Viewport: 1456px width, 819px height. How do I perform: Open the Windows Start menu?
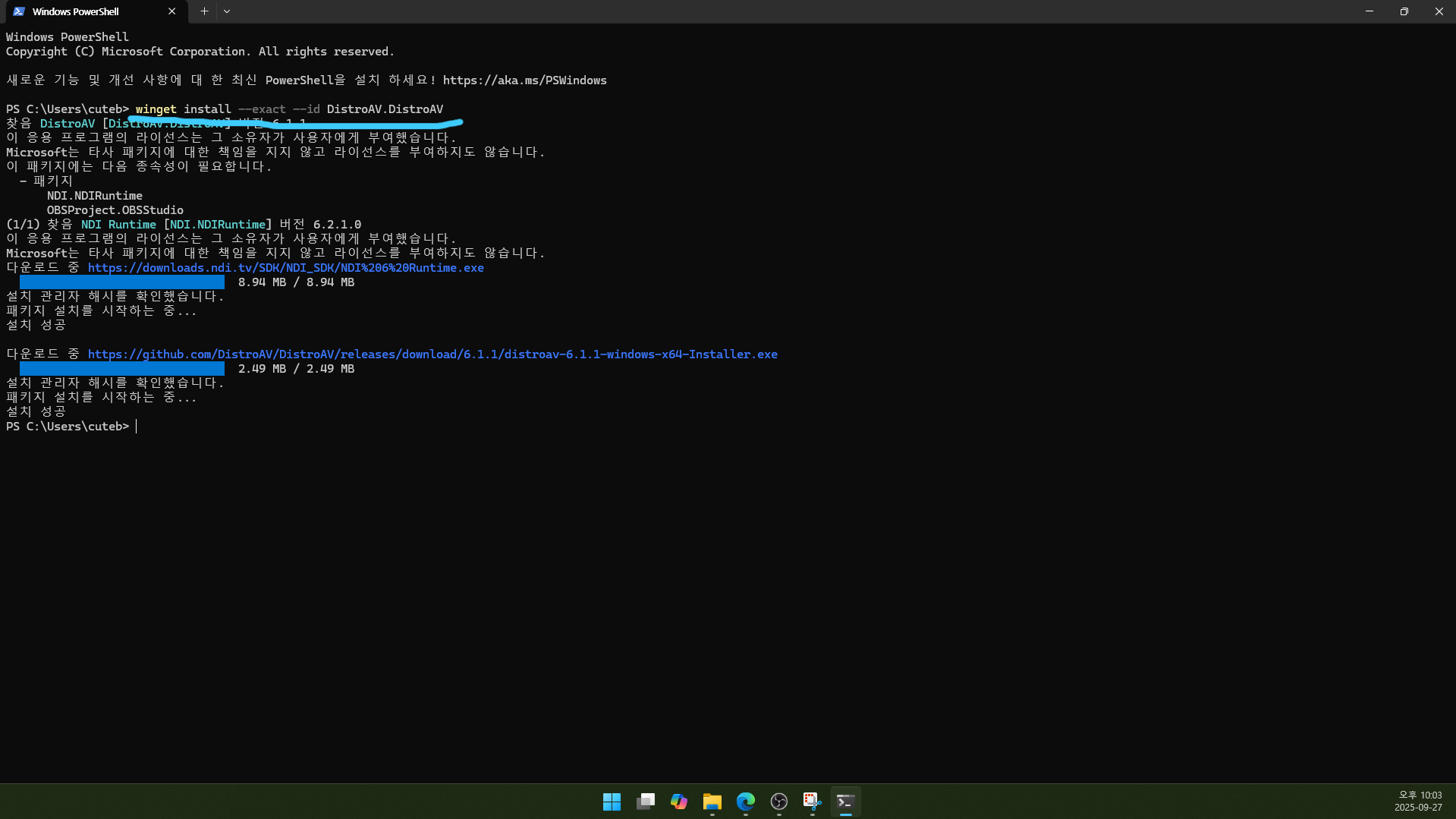click(612, 802)
